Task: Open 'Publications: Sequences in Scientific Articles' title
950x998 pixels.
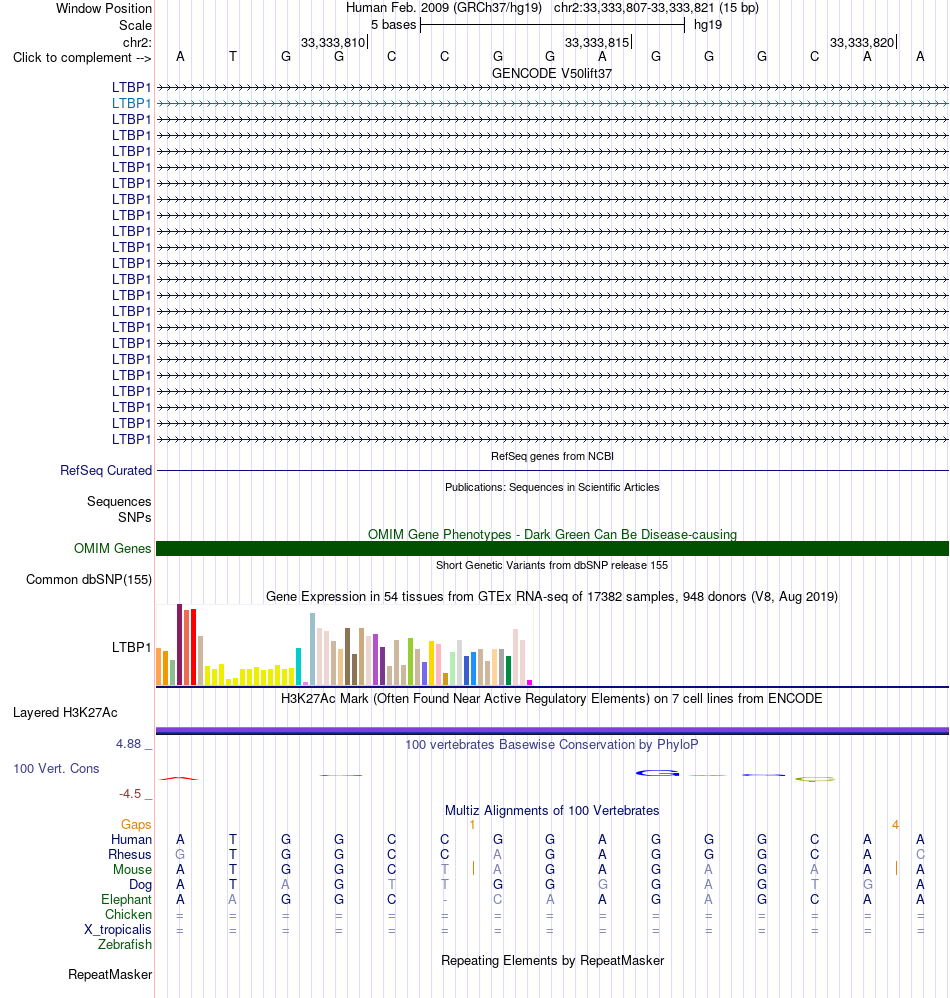Action: click(x=552, y=487)
